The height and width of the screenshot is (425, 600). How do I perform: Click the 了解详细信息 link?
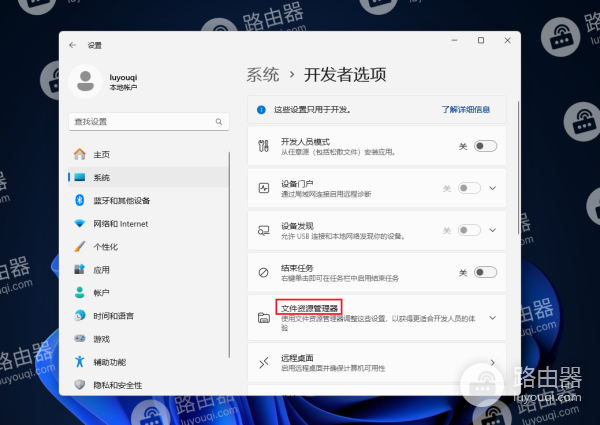(466, 110)
